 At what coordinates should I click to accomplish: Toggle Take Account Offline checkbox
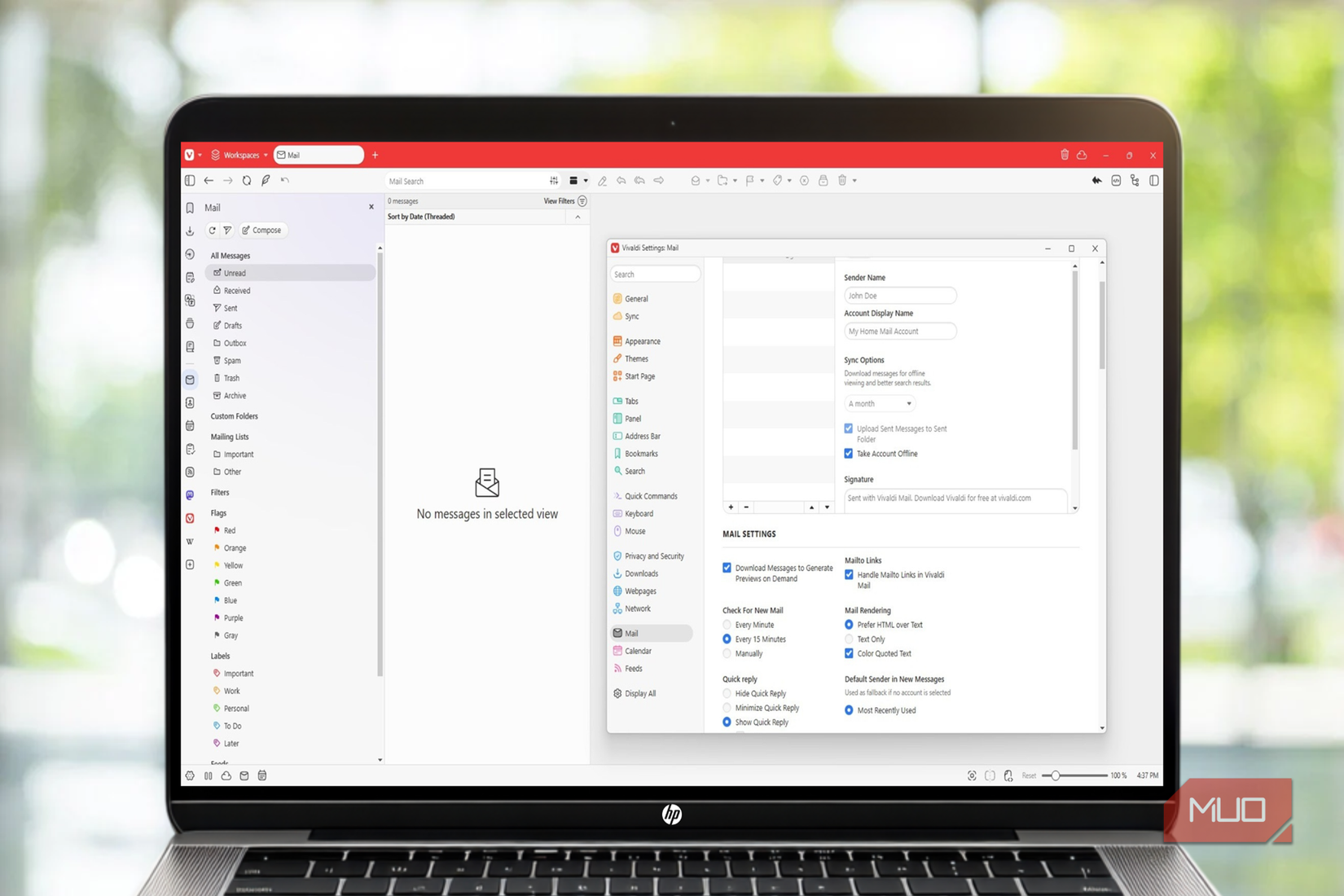pyautogui.click(x=849, y=454)
